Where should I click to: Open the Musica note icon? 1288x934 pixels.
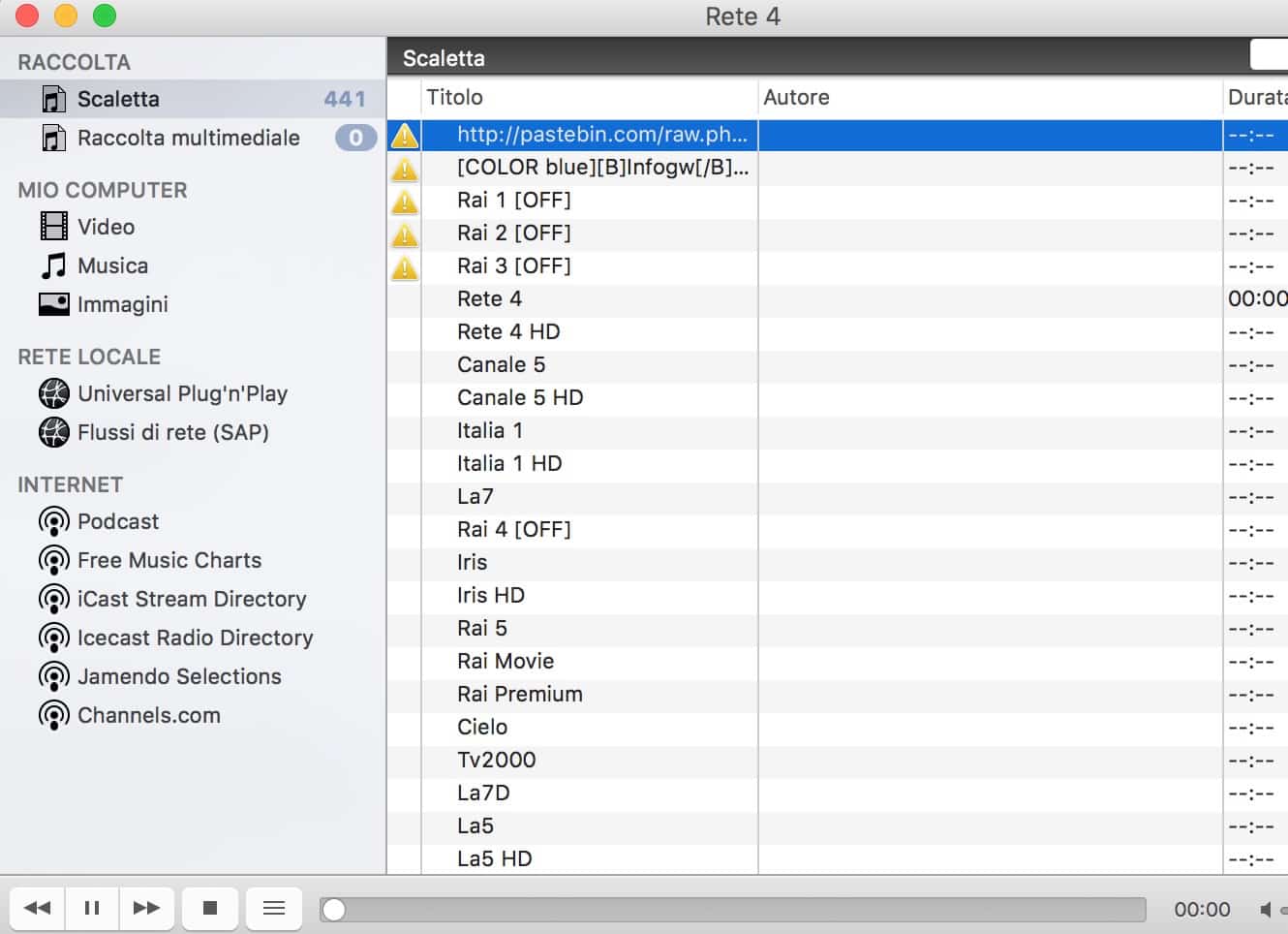coord(54,265)
